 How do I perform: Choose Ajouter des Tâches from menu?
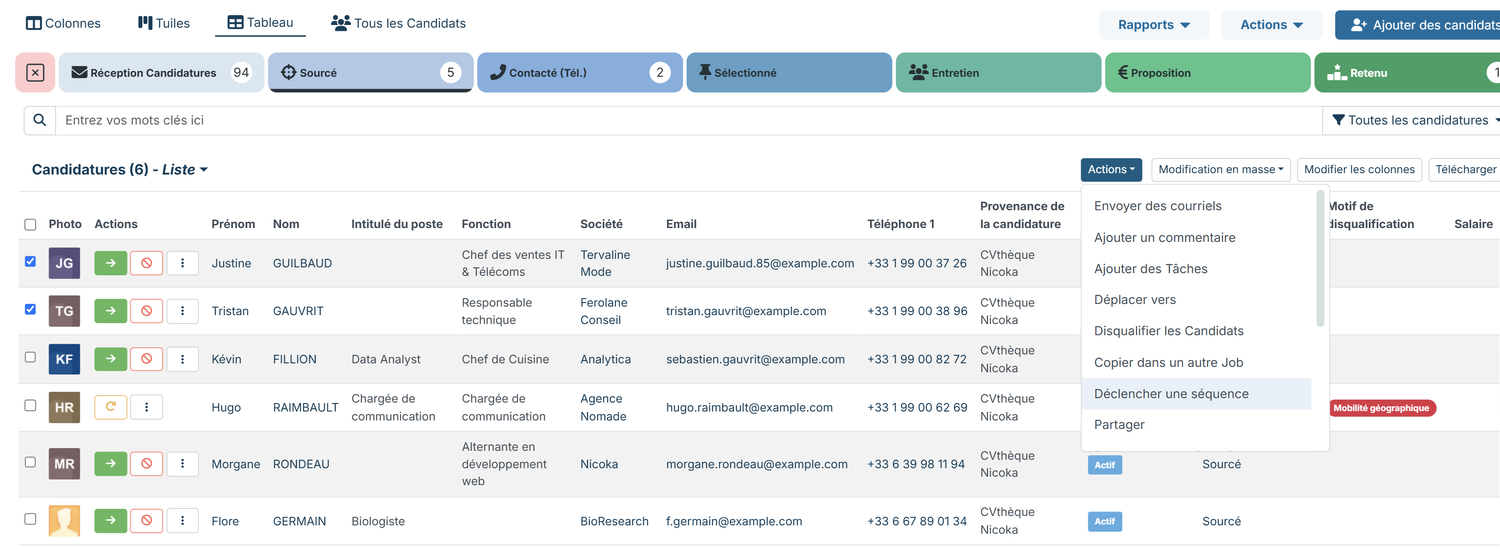point(1196,269)
